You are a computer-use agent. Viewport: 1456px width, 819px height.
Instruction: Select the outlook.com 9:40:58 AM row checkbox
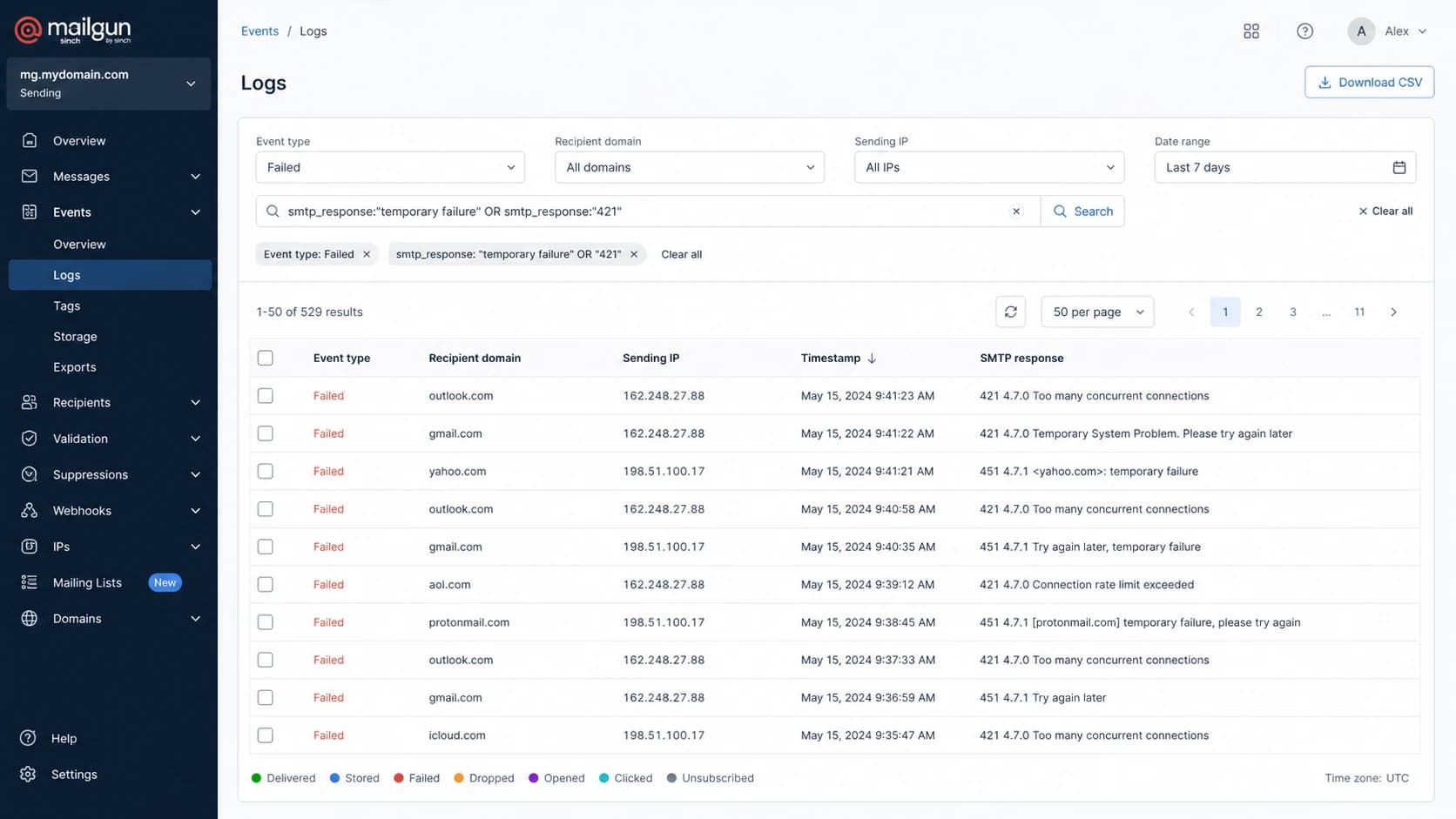(266, 509)
